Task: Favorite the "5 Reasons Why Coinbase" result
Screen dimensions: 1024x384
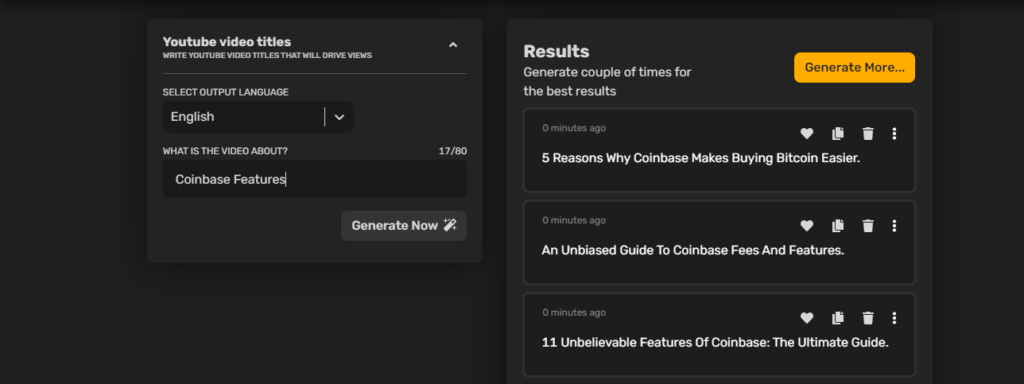Action: [807, 133]
